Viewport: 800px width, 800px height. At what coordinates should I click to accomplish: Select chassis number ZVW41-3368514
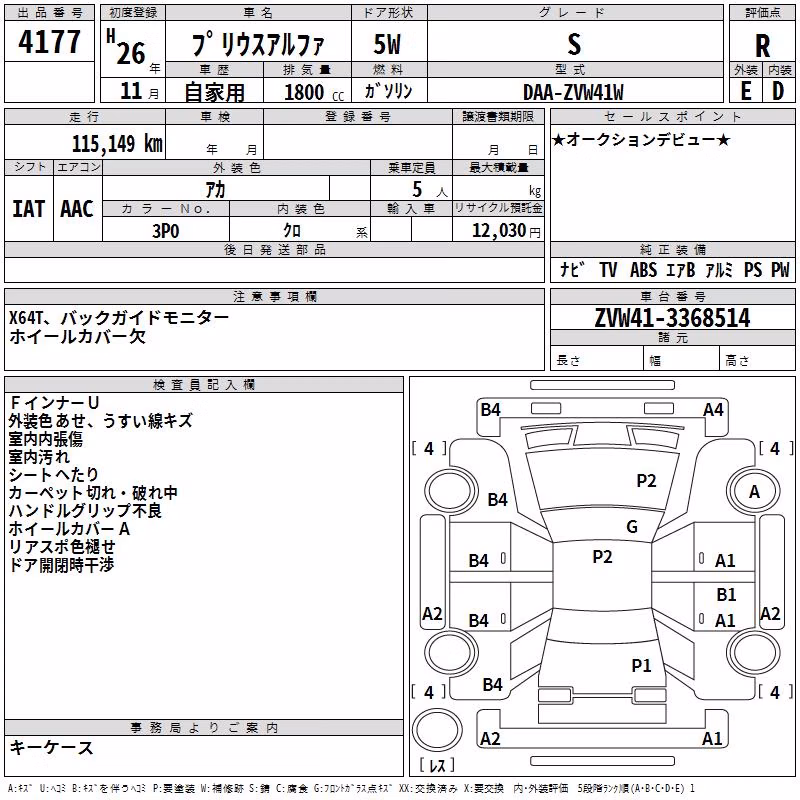click(672, 318)
